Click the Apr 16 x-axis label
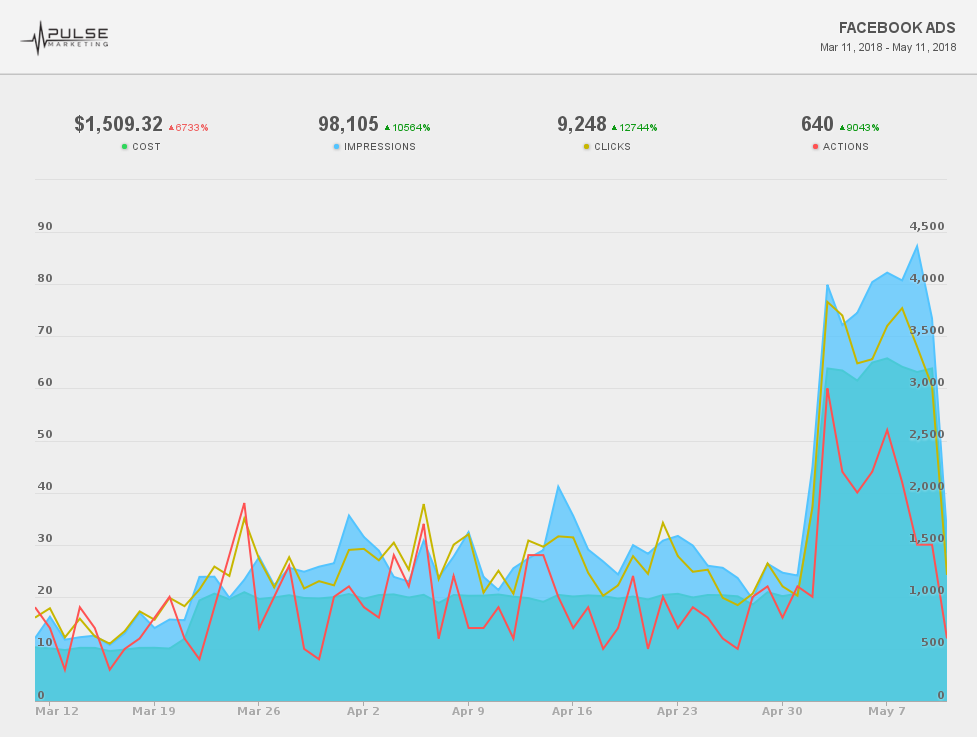Viewport: 977px width, 737px height. pos(572,711)
